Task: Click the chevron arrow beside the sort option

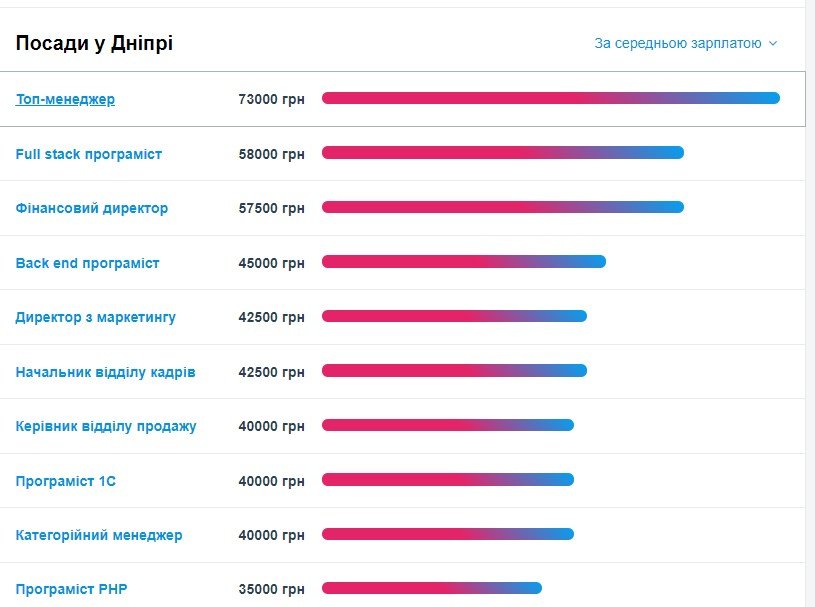Action: click(773, 44)
